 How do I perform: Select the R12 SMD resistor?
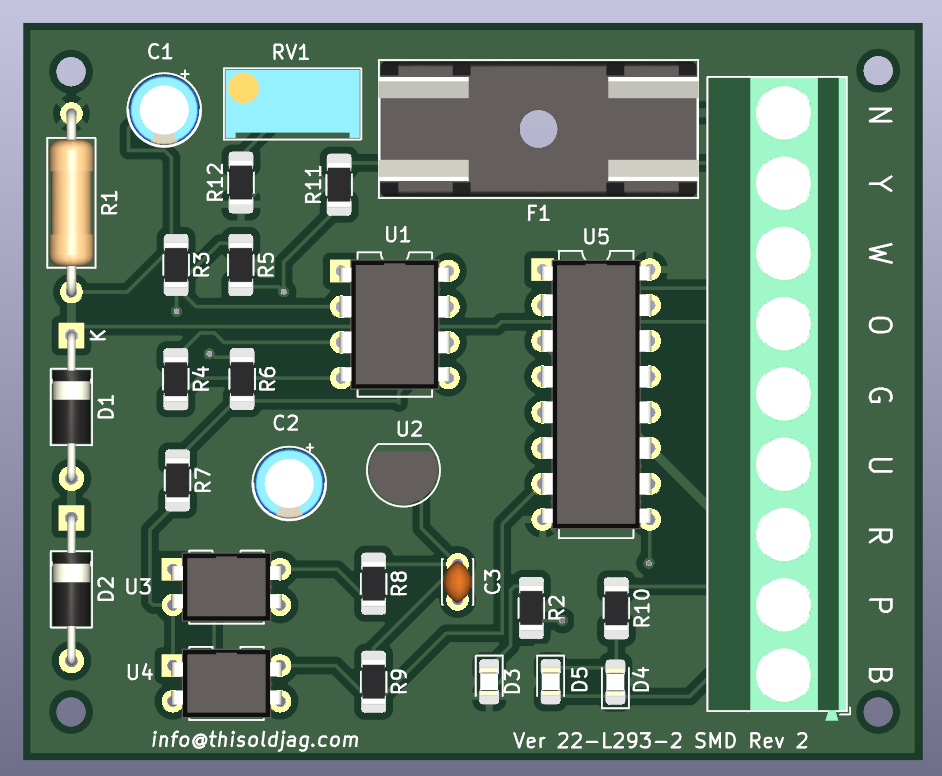pos(240,182)
